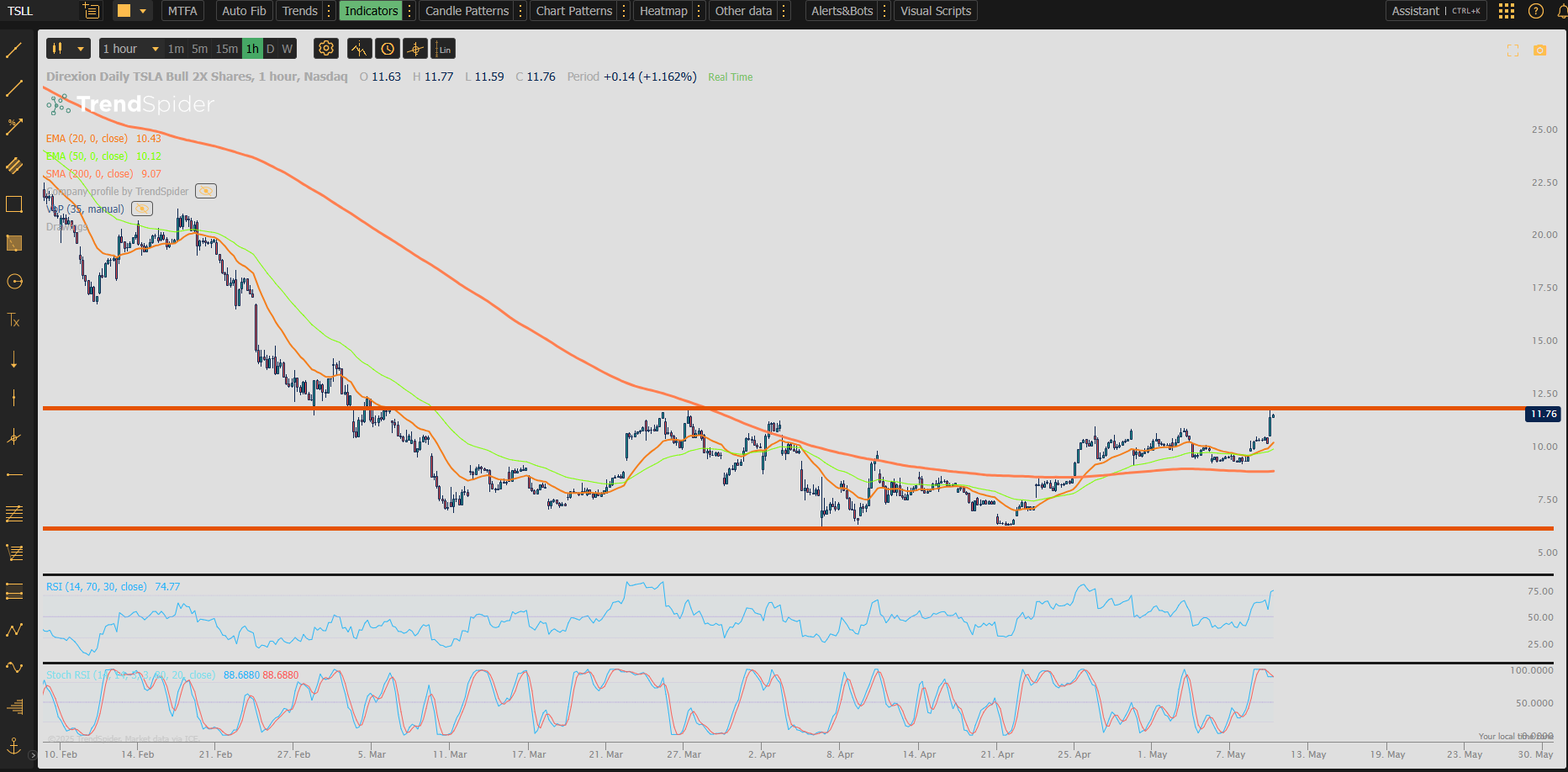Toggle VP (35, manual) visibility eye
This screenshot has width=1568, height=772.
[142, 209]
